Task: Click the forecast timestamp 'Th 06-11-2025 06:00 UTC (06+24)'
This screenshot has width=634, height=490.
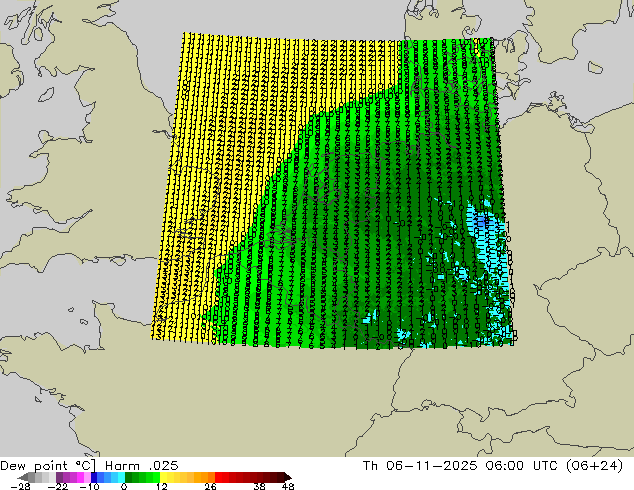Action: [492, 466]
